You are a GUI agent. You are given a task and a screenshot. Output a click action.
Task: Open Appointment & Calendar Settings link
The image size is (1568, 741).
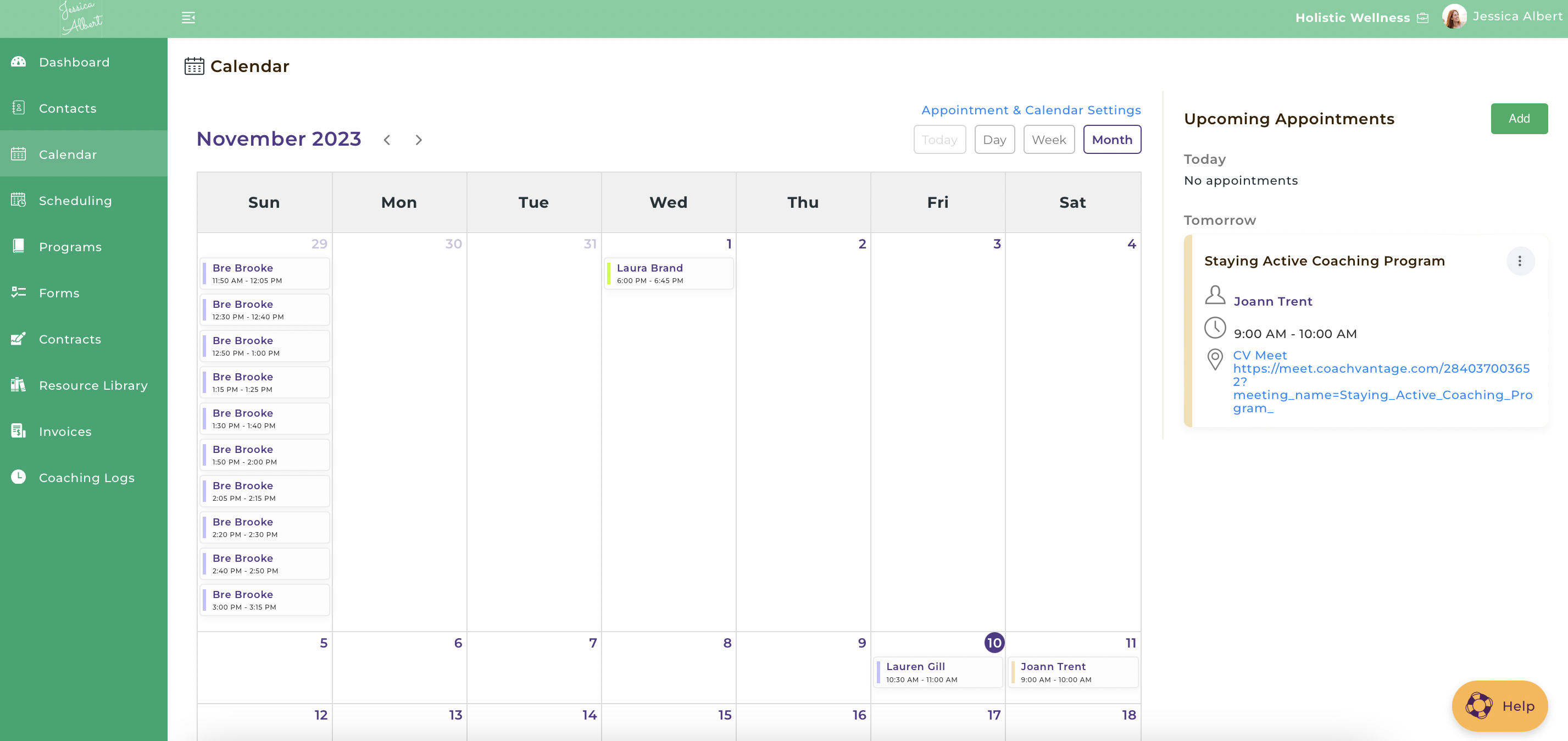click(1031, 110)
